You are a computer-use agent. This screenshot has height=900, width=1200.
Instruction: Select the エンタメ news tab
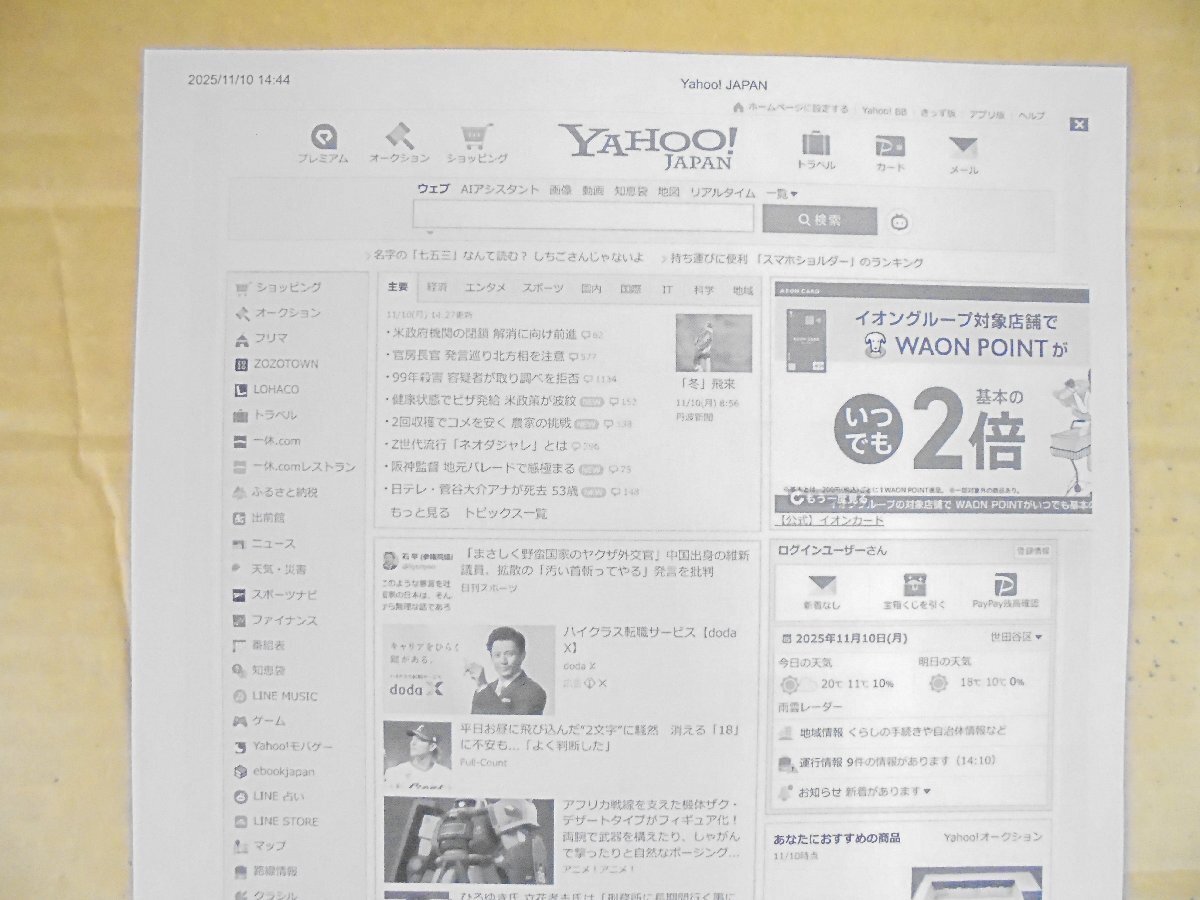[x=484, y=288]
